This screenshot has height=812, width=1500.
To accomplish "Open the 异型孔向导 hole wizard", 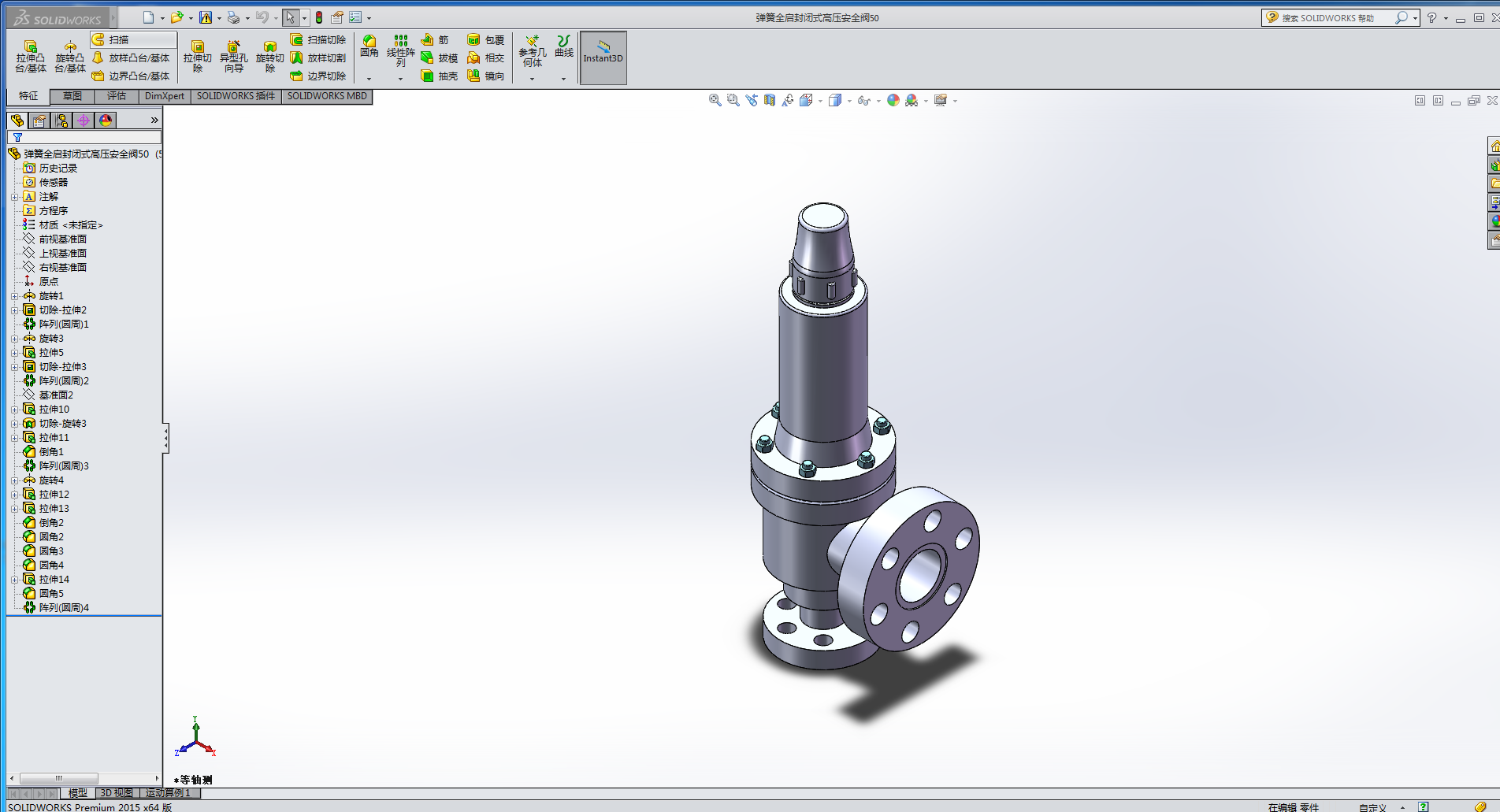I will [233, 57].
